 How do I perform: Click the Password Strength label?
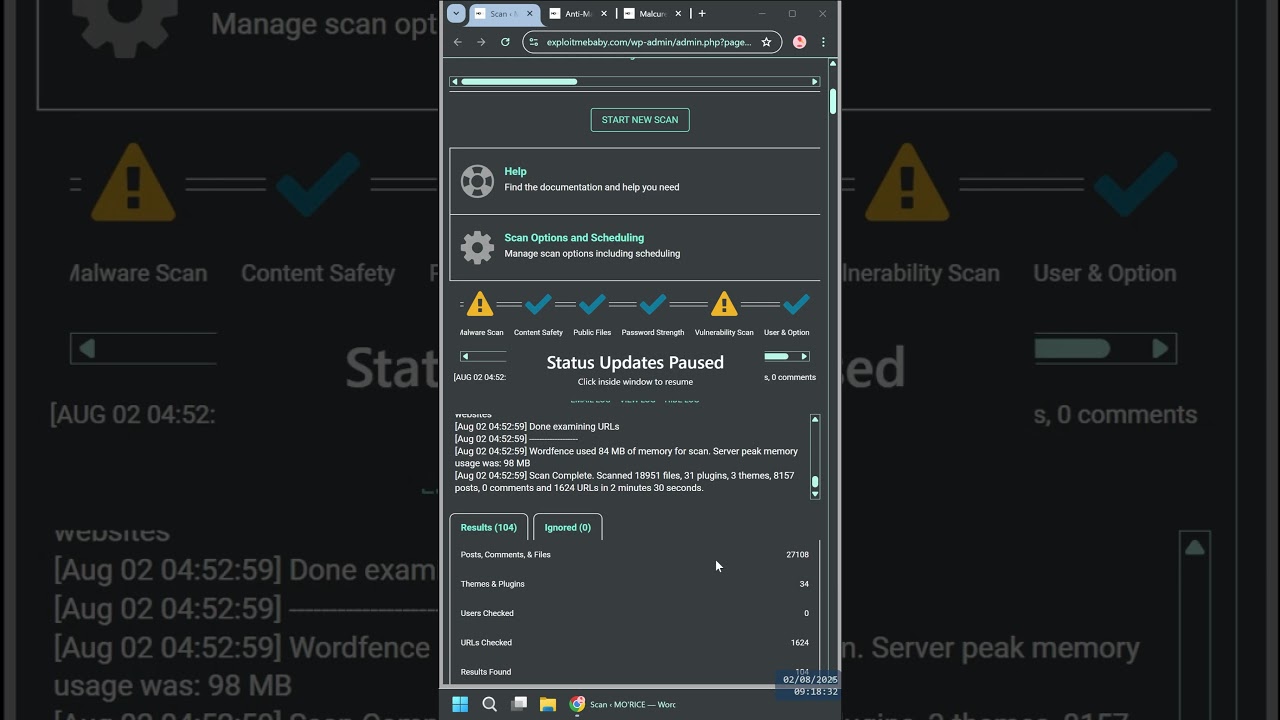[x=653, y=332]
